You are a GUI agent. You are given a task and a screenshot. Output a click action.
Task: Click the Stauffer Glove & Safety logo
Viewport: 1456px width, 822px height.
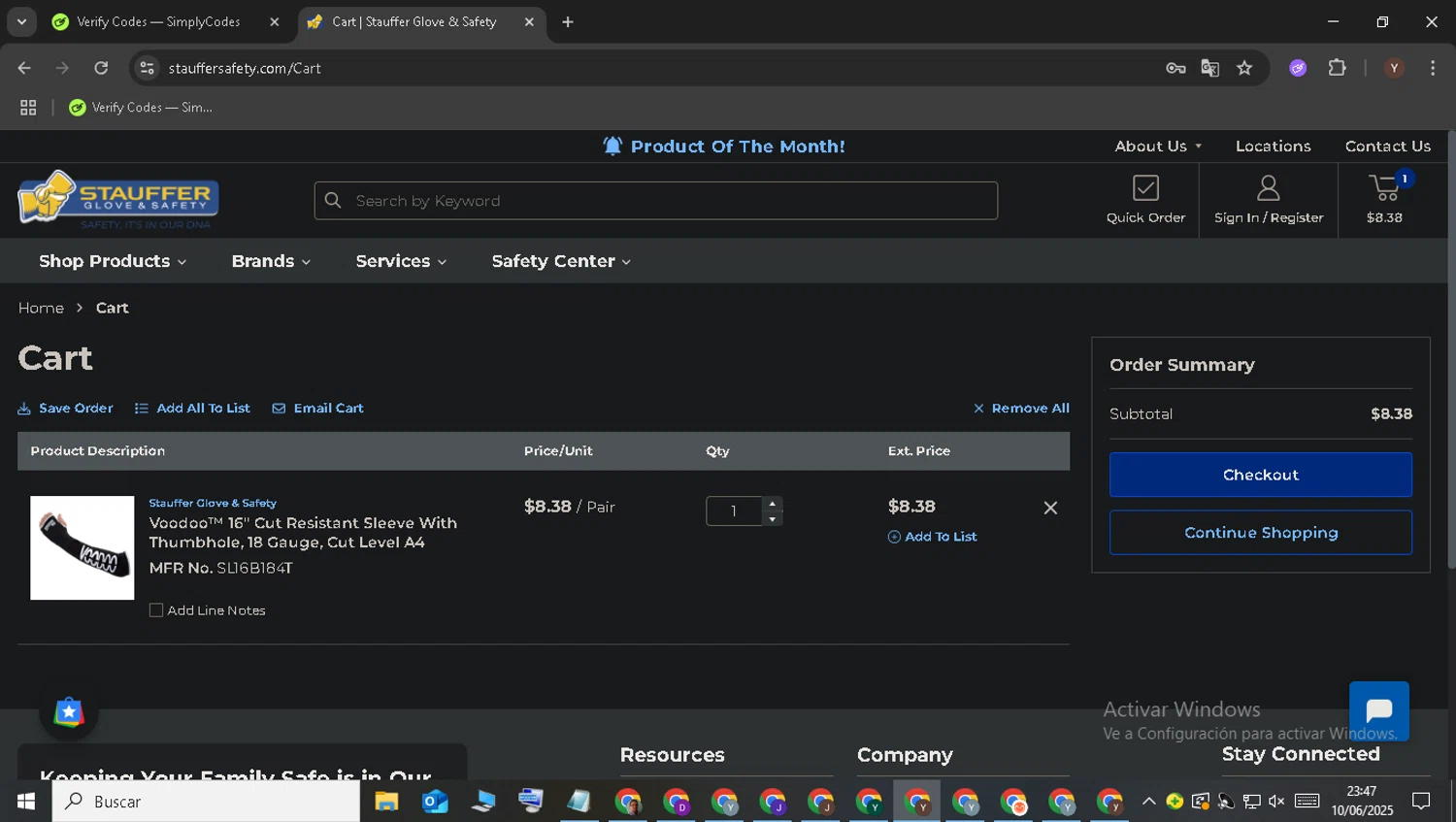click(x=118, y=200)
